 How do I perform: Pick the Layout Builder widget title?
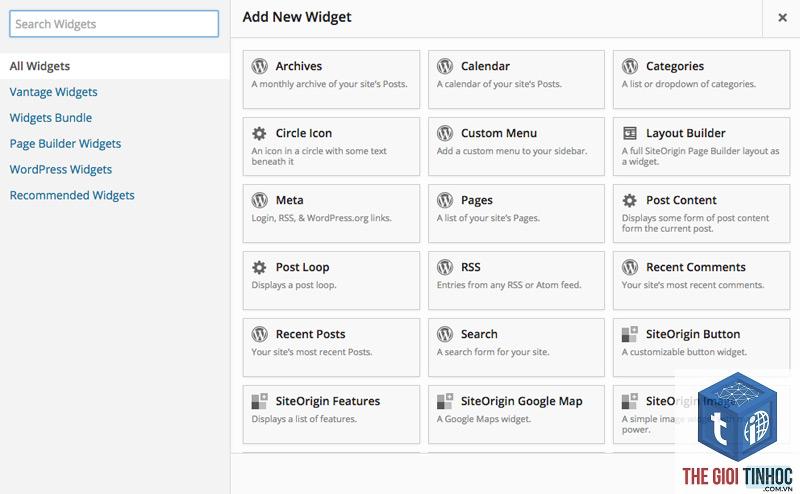point(686,133)
